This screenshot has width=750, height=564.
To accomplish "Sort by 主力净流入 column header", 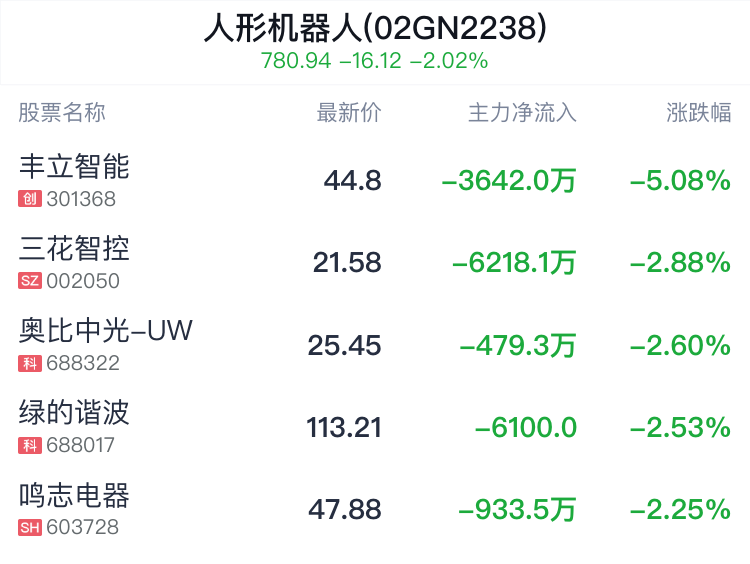I will point(522,113).
